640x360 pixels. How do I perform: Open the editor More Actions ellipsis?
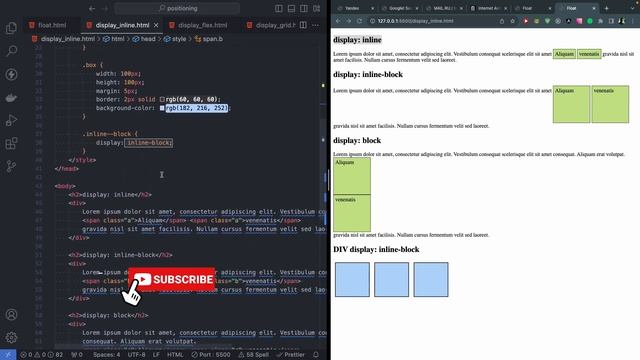click(316, 25)
